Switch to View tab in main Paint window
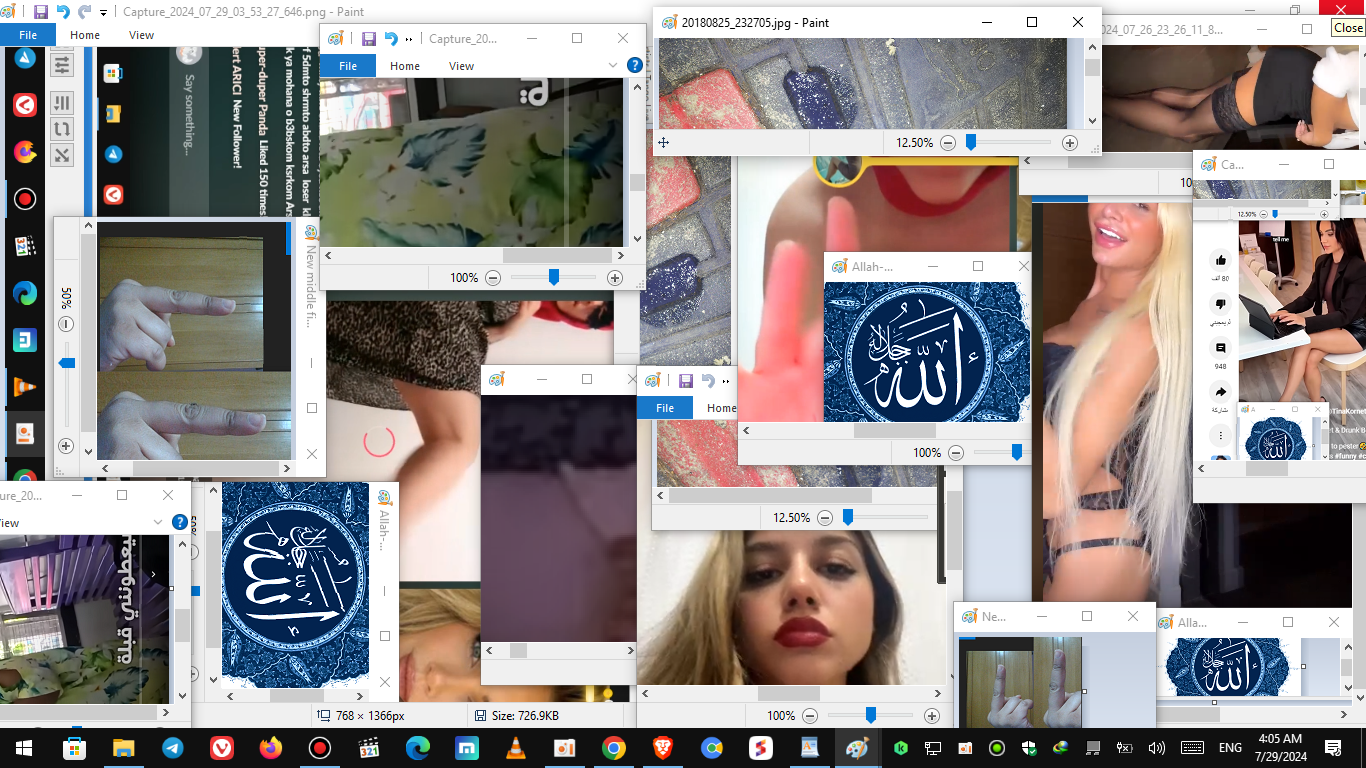Screen dimensions: 1366x768 pos(141,35)
